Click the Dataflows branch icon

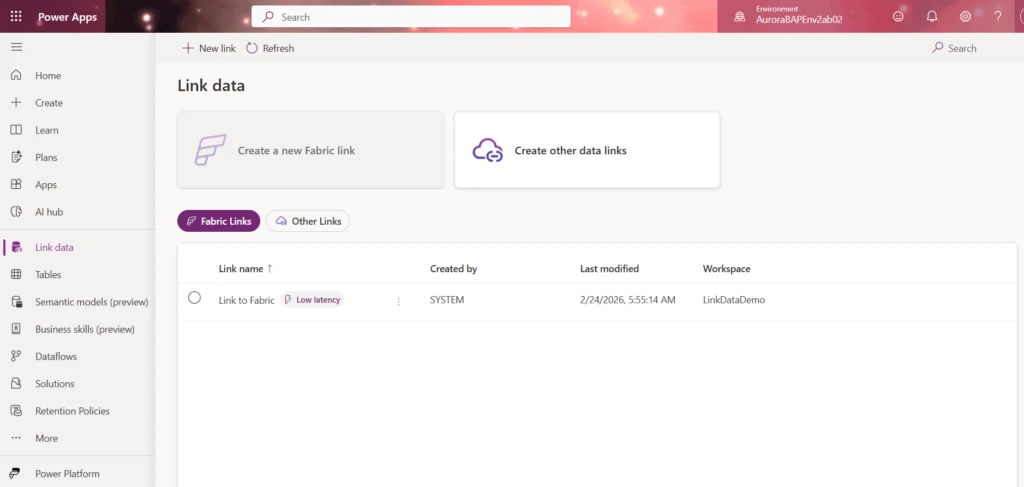[16, 356]
